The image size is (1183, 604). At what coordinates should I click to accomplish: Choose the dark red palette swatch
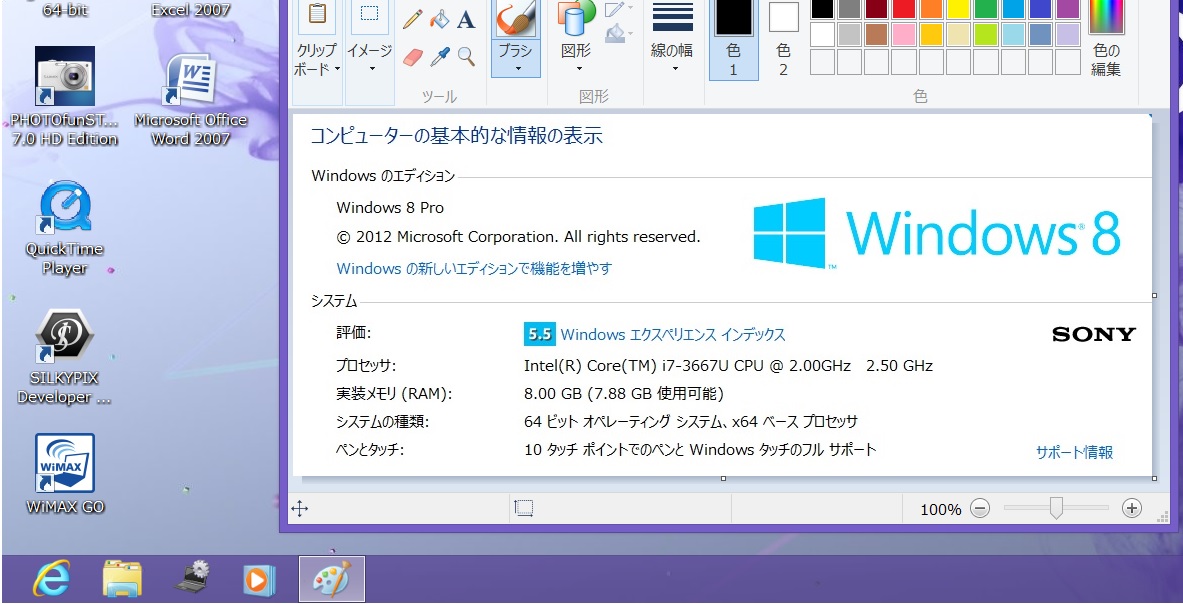877,8
